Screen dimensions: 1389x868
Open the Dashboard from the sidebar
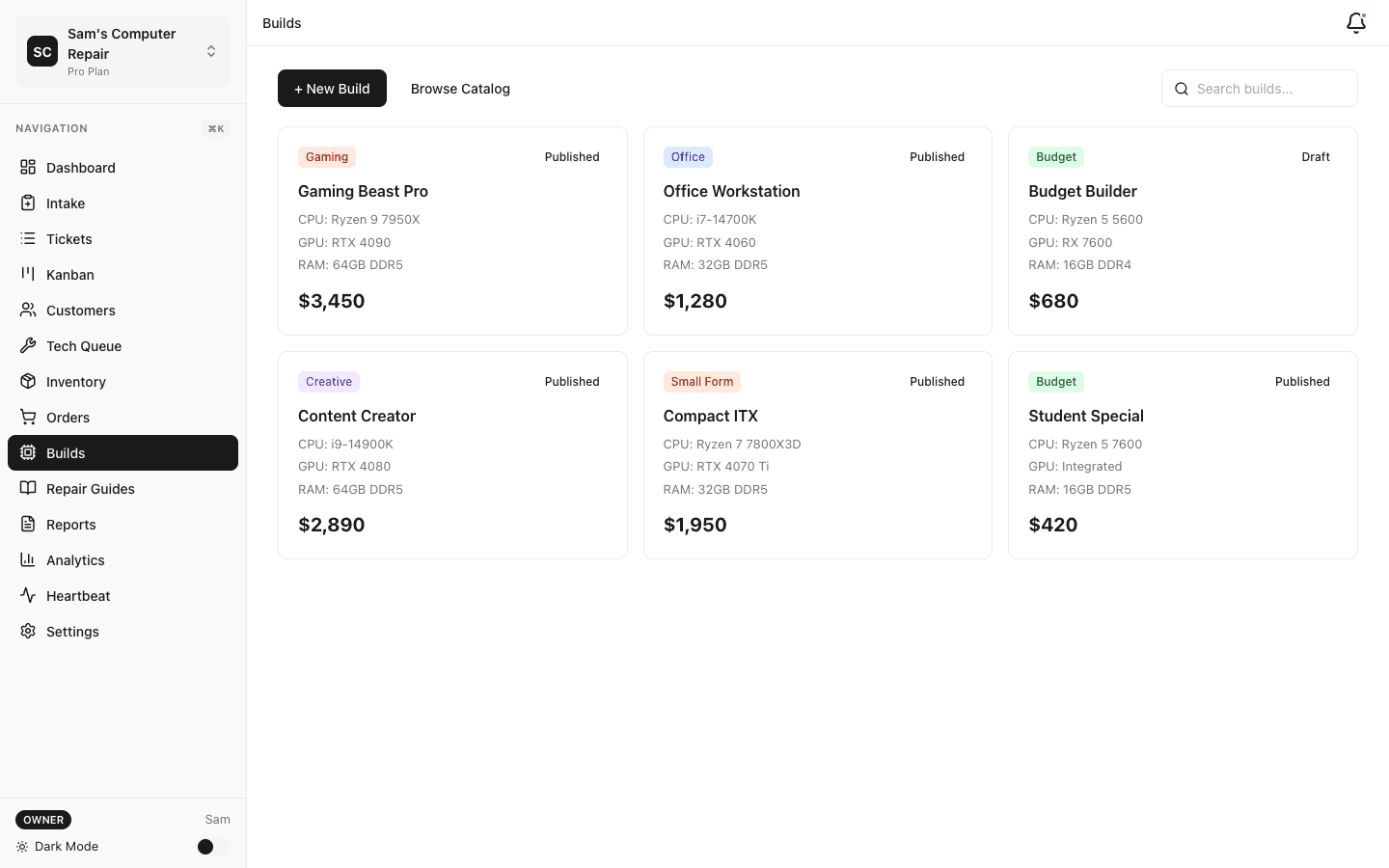(x=80, y=168)
